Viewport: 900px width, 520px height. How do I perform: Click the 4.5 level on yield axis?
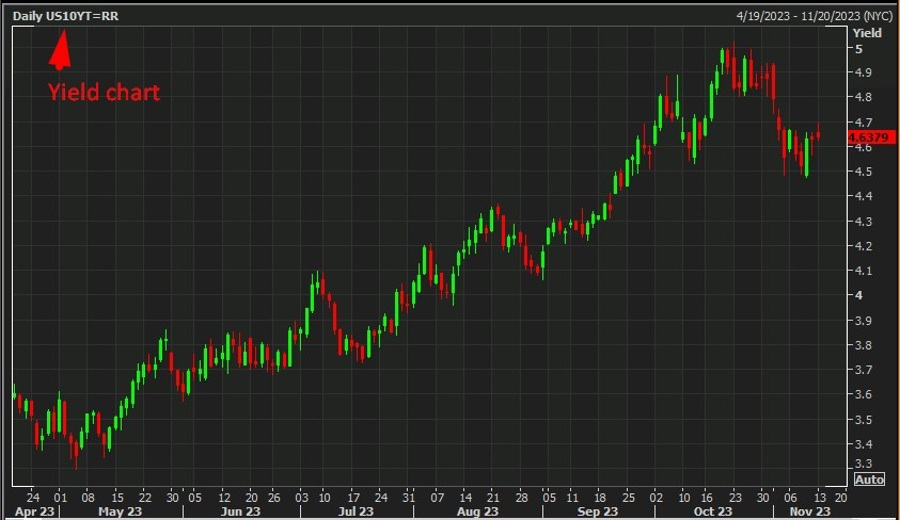click(x=863, y=172)
